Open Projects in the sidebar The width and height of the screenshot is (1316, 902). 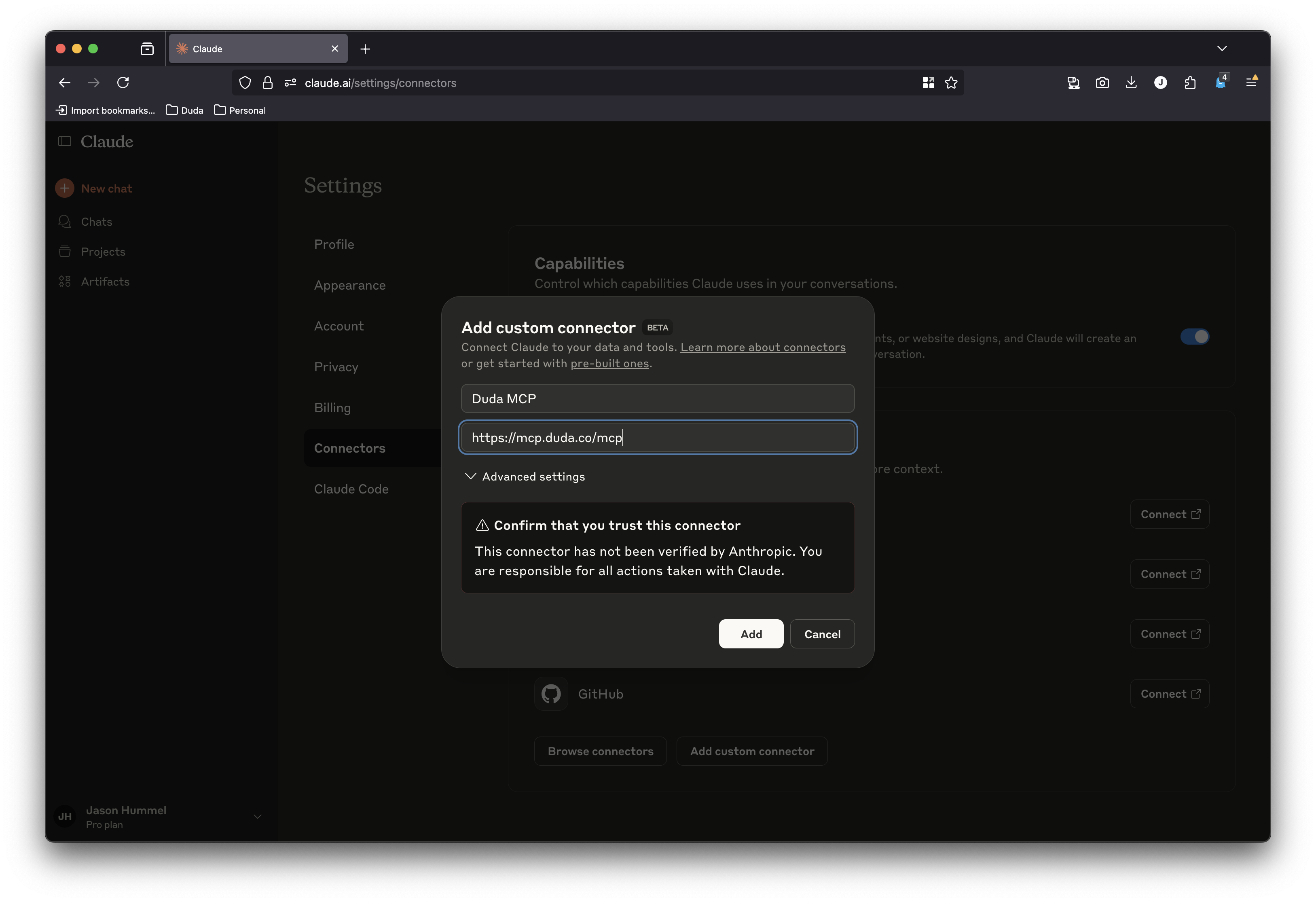(92, 252)
